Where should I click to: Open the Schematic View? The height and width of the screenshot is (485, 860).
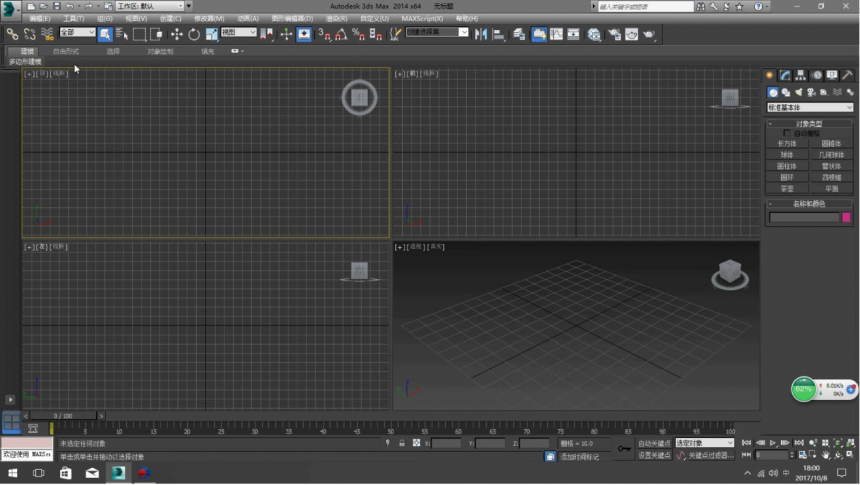pyautogui.click(x=573, y=34)
